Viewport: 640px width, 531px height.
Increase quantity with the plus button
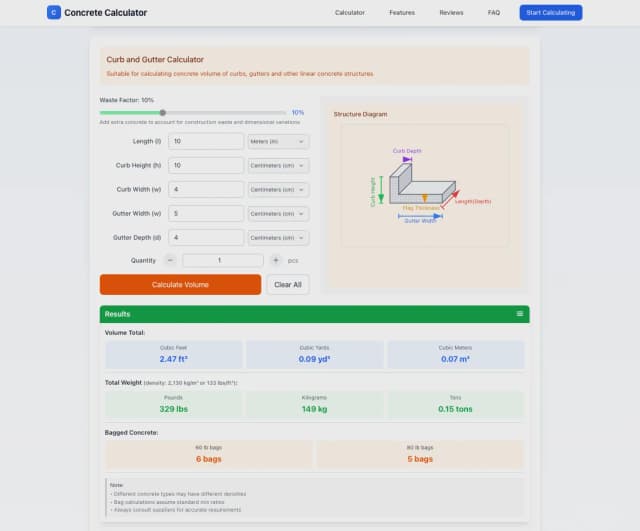(276, 260)
